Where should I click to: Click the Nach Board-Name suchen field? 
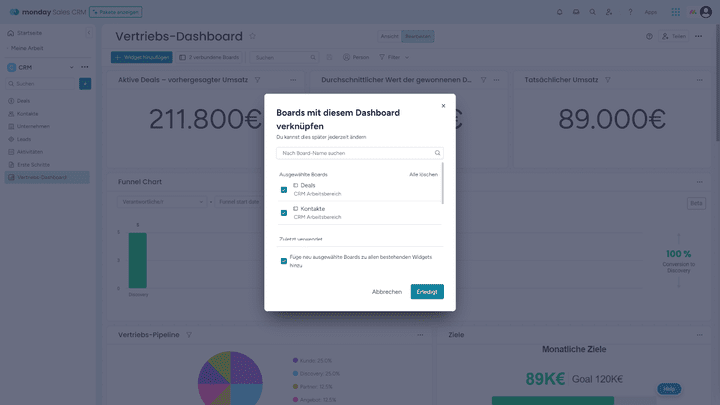coord(360,153)
